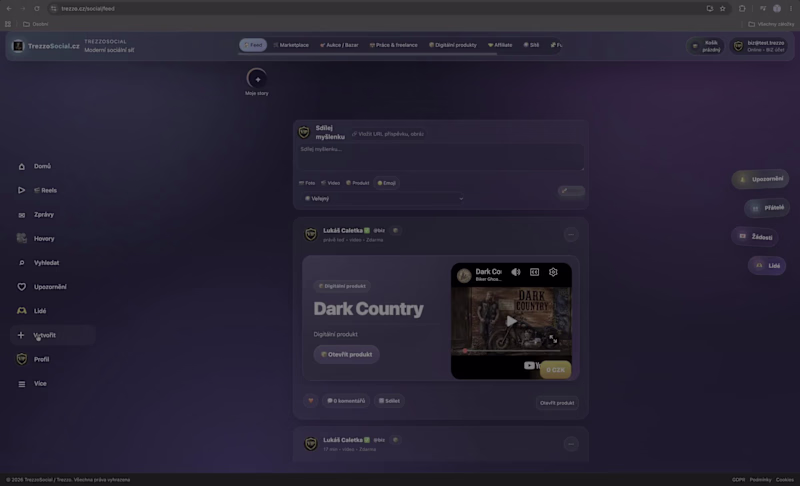This screenshot has width=800, height=486.
Task: Open the three-dot menu on first post
Action: (571, 235)
